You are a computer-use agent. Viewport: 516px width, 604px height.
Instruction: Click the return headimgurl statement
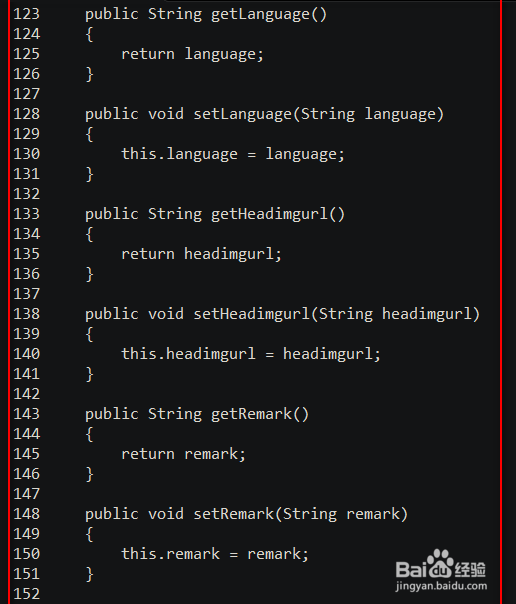[x=202, y=254]
